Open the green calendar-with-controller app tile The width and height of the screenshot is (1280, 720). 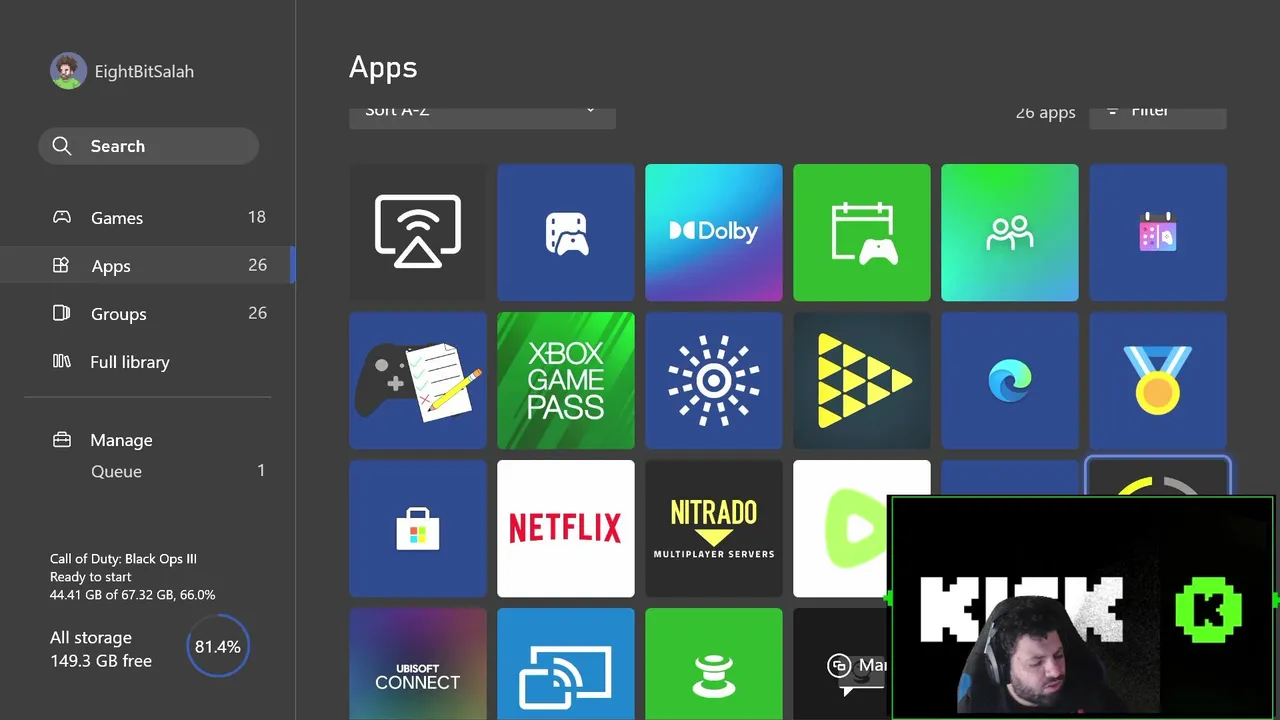tap(862, 232)
